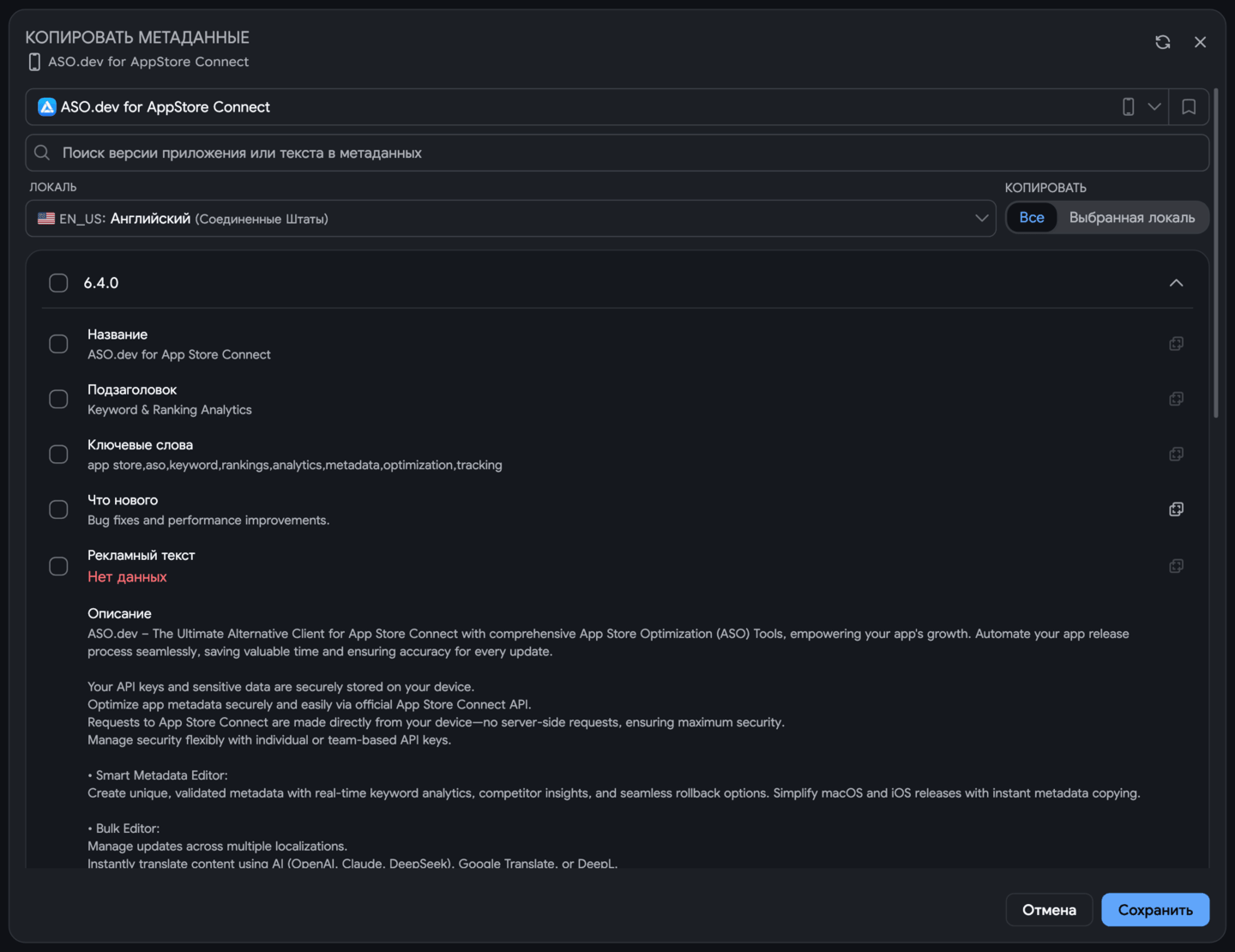Tick the Название checkbox
This screenshot has height=952, width=1235.
pyautogui.click(x=58, y=344)
